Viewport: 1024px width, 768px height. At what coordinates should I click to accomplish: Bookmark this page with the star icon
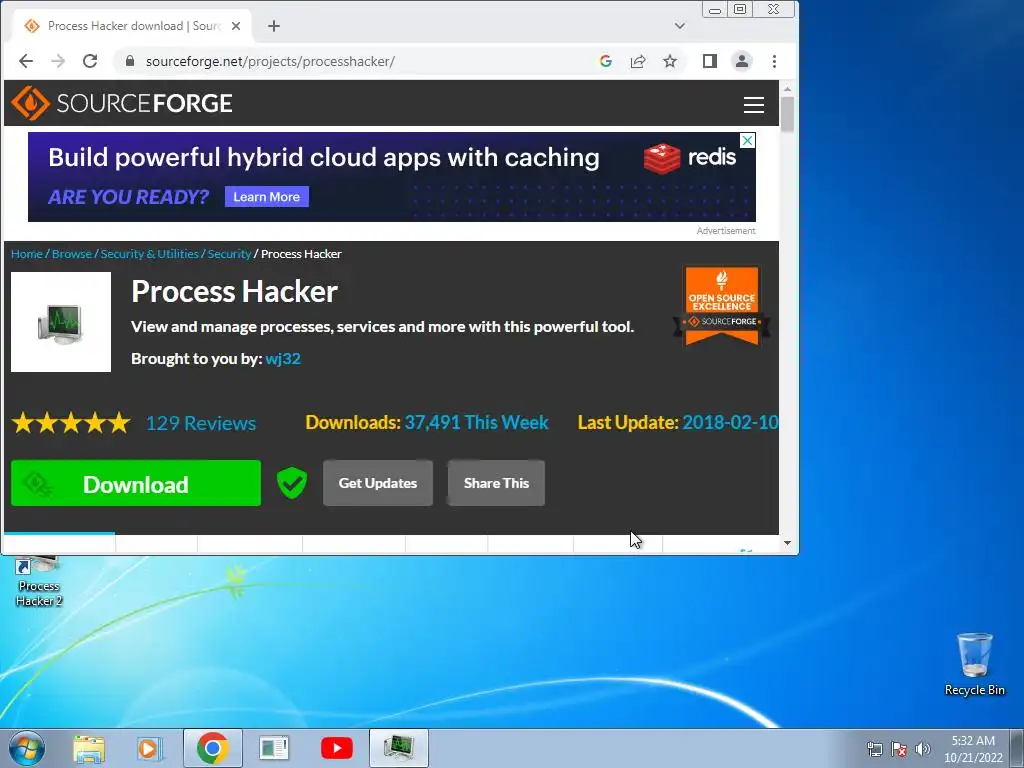[670, 61]
